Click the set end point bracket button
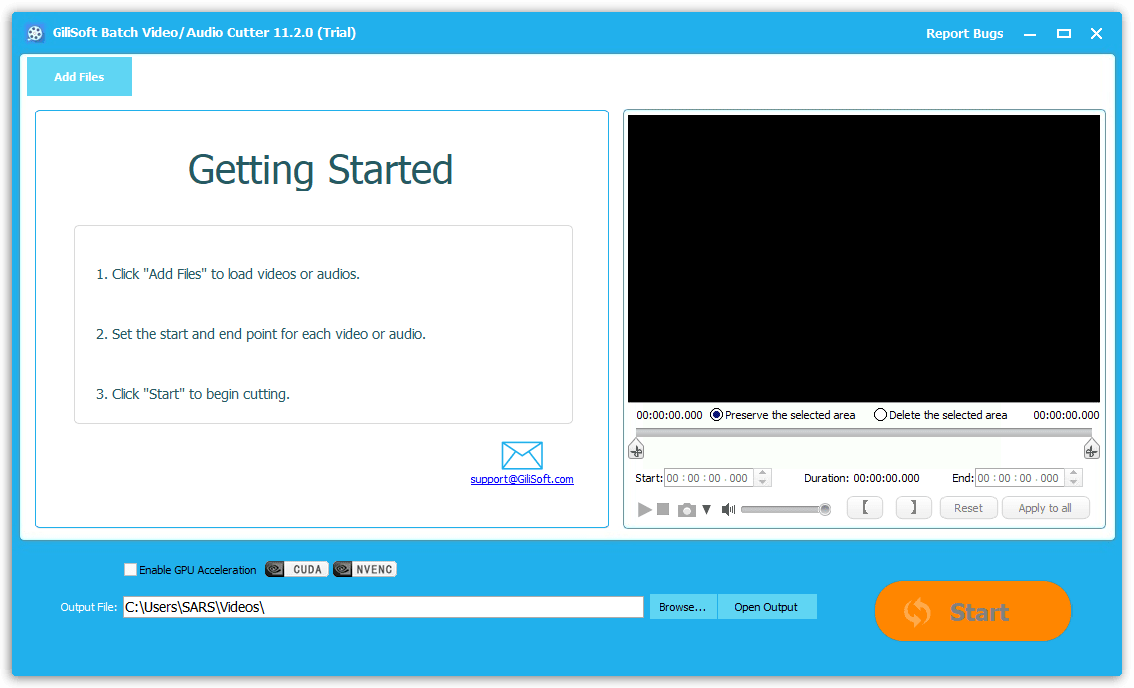Viewport: 1134px width, 688px height. (x=913, y=508)
